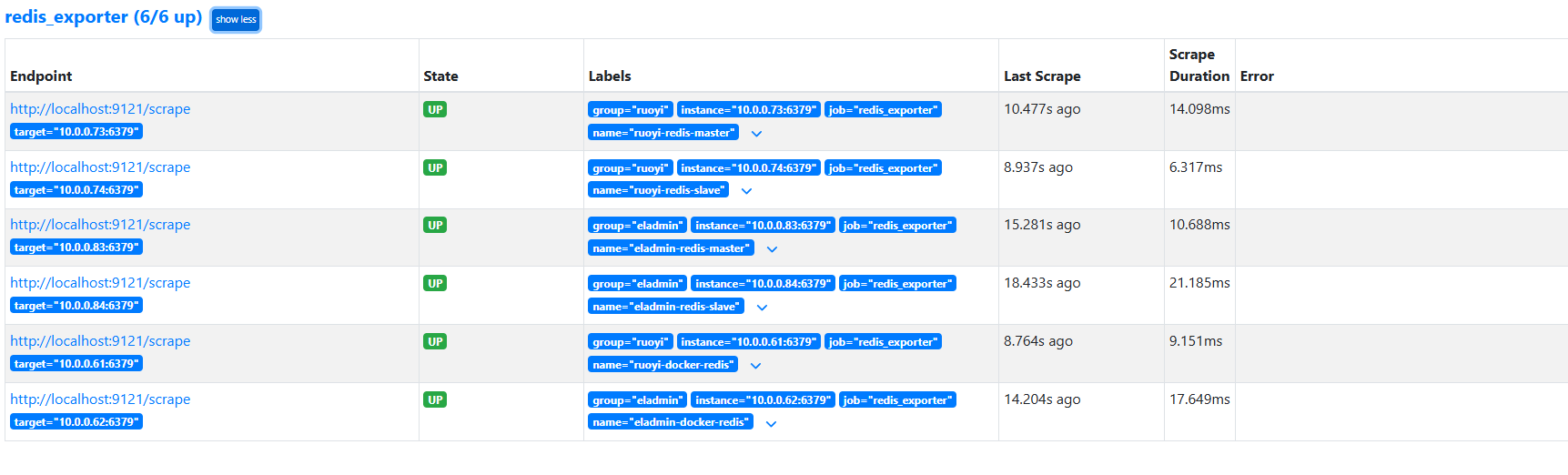Screen dimensions: 1568x475
Task: Click the target="10.0.0.61:6379" badge
Action: click(x=76, y=364)
